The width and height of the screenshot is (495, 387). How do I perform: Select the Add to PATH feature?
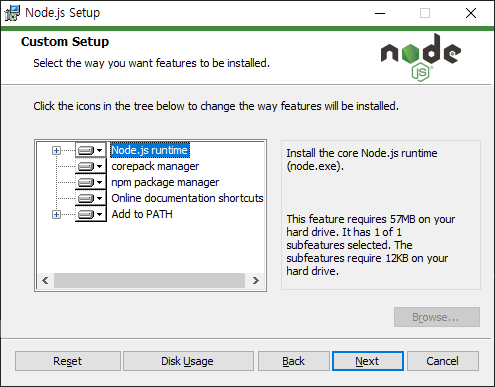(x=142, y=214)
